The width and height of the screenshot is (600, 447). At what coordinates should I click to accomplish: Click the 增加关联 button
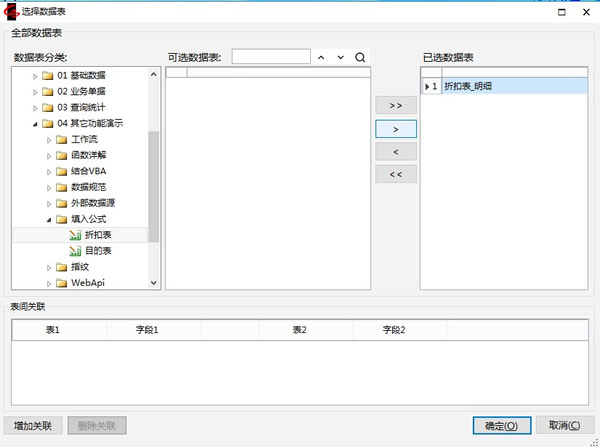tap(34, 425)
